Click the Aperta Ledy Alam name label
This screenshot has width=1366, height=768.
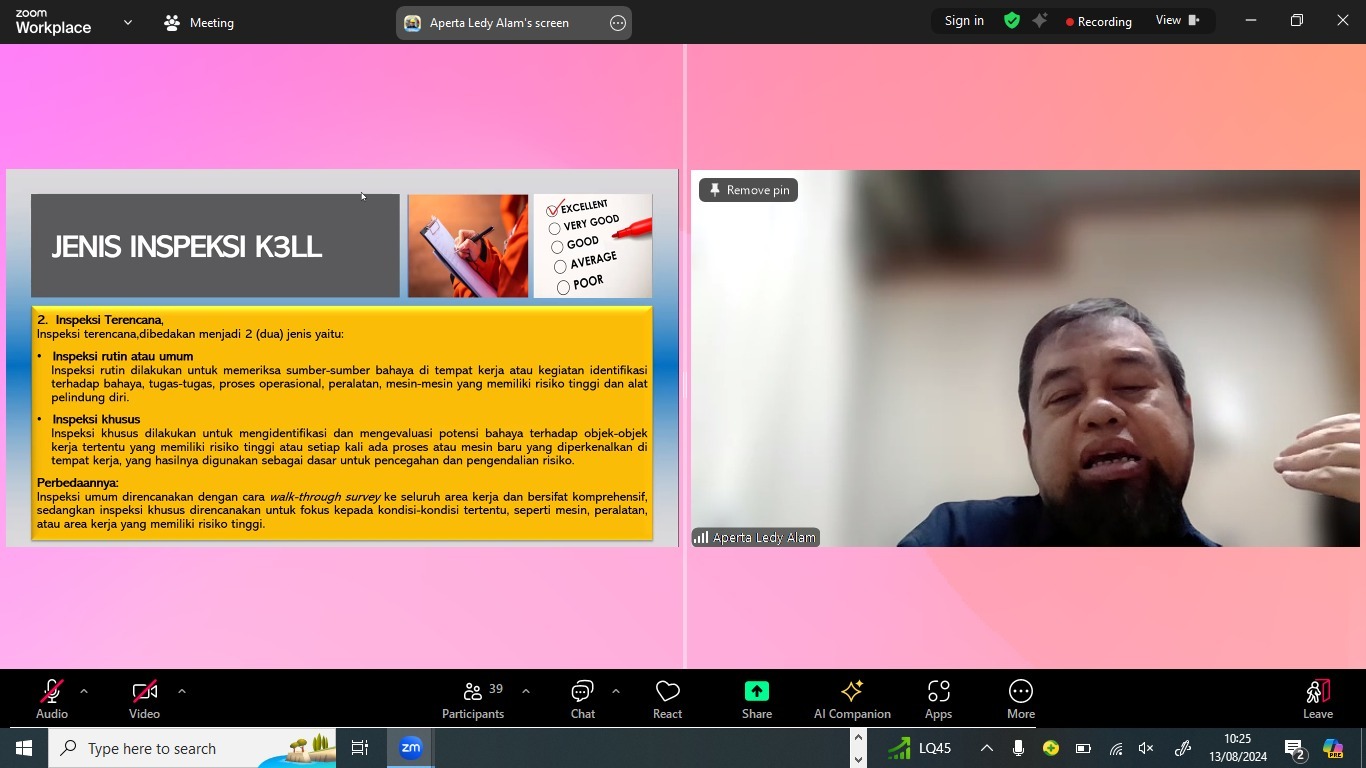point(764,538)
